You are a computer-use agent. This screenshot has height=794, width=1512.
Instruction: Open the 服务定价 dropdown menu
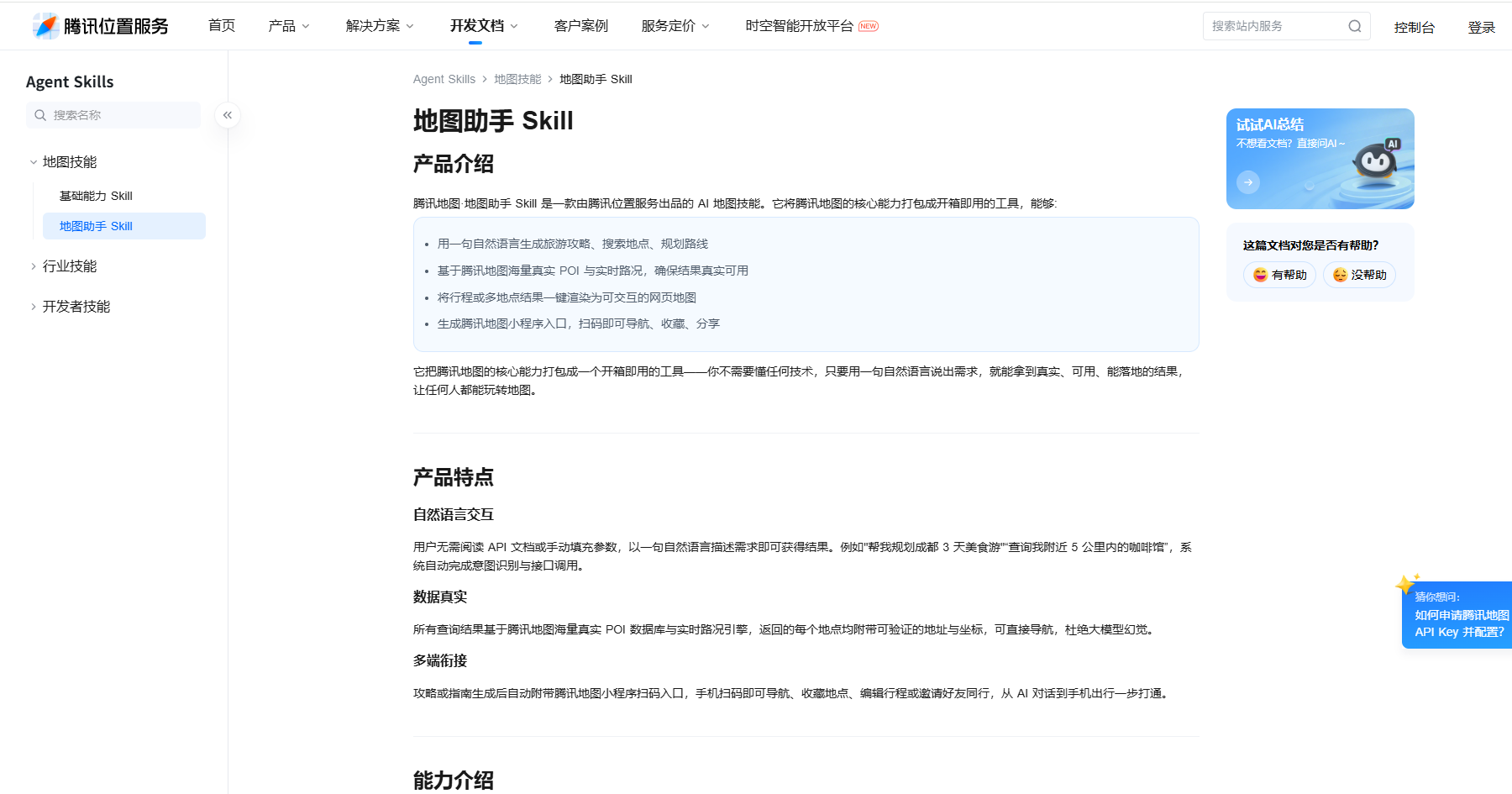pyautogui.click(x=675, y=26)
